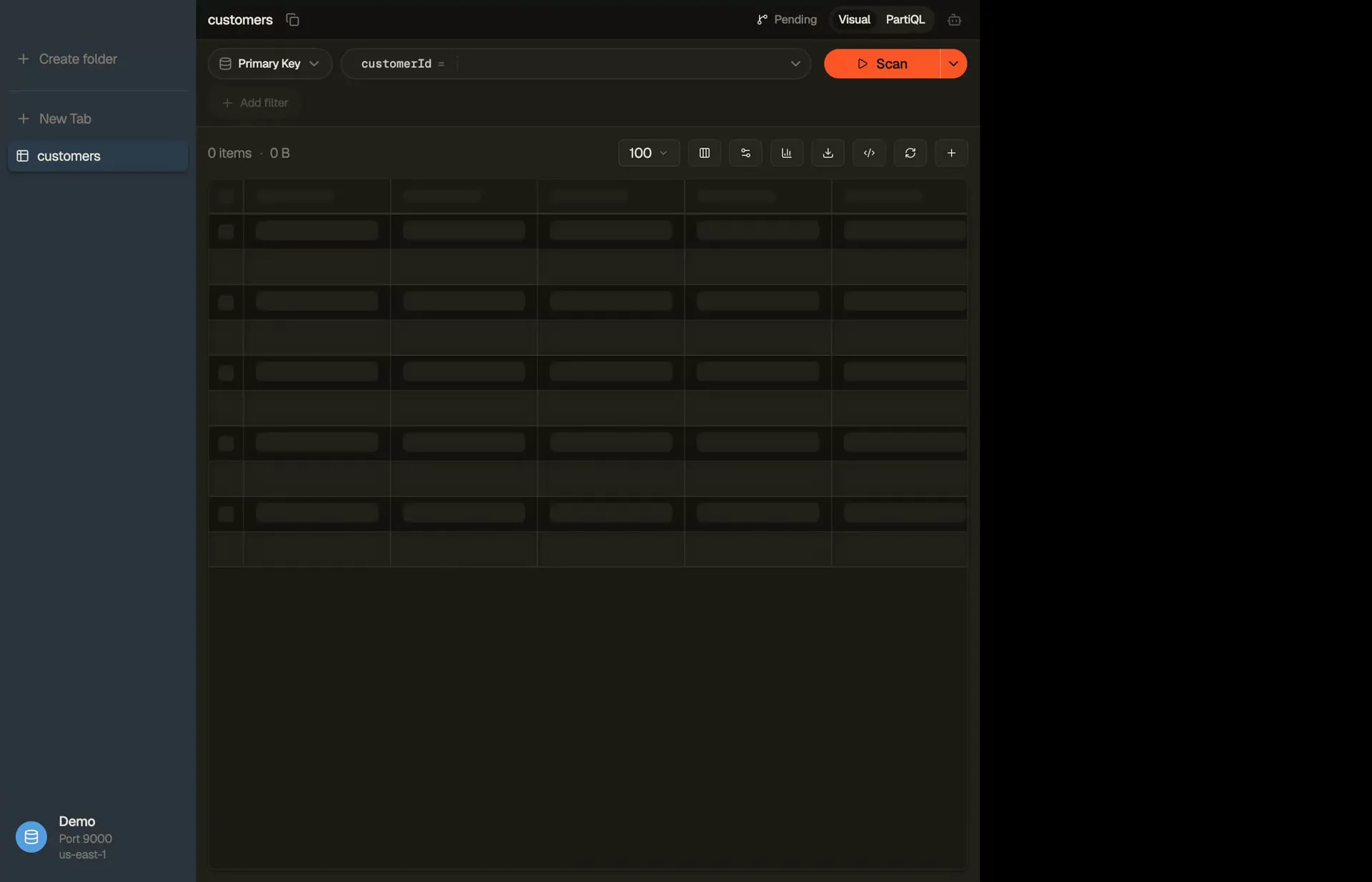Refresh the table results
Screen dimensions: 1372x882
click(910, 153)
